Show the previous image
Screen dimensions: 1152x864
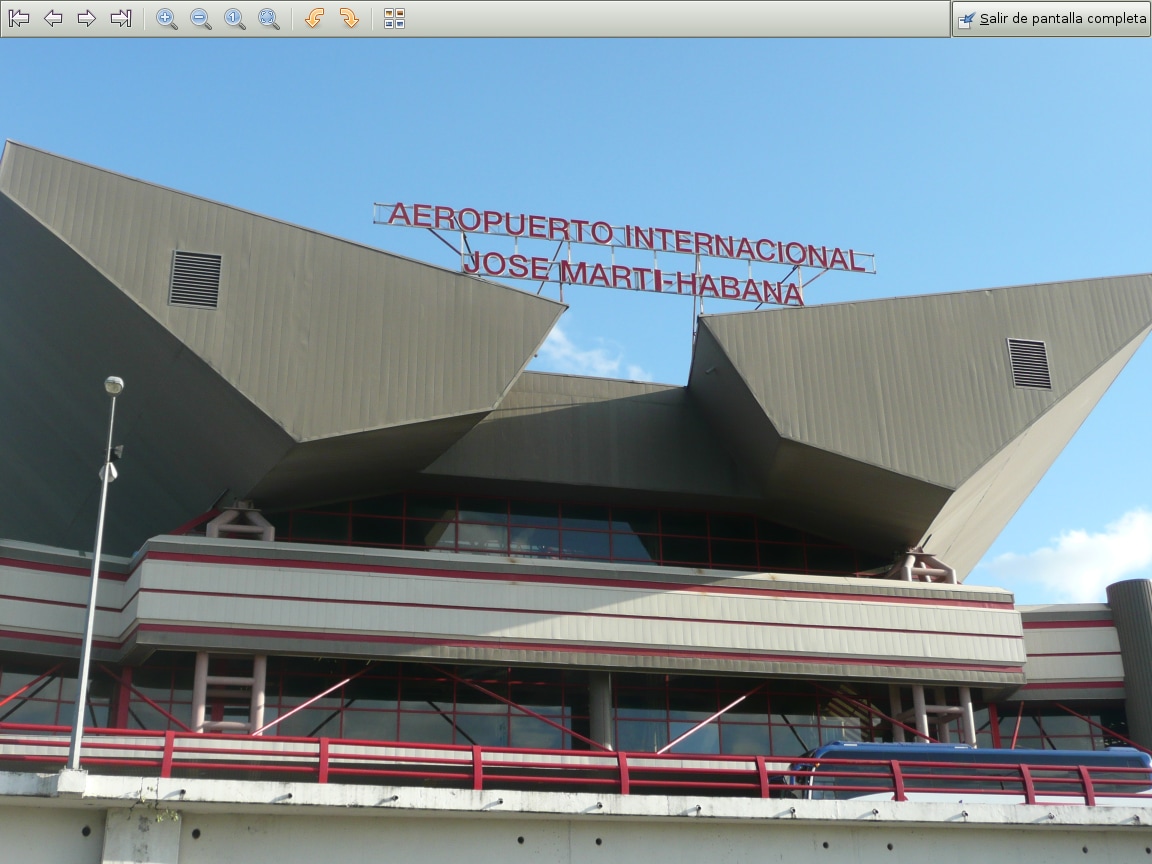point(53,18)
